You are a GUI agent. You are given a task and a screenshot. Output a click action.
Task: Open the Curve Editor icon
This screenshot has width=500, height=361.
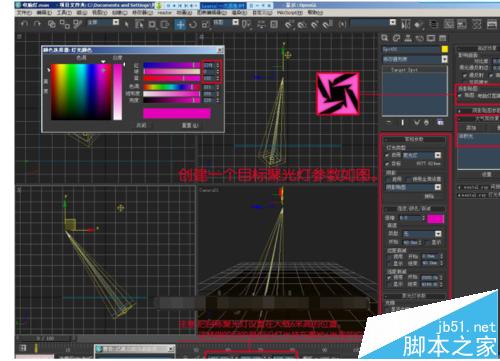click(x=449, y=24)
